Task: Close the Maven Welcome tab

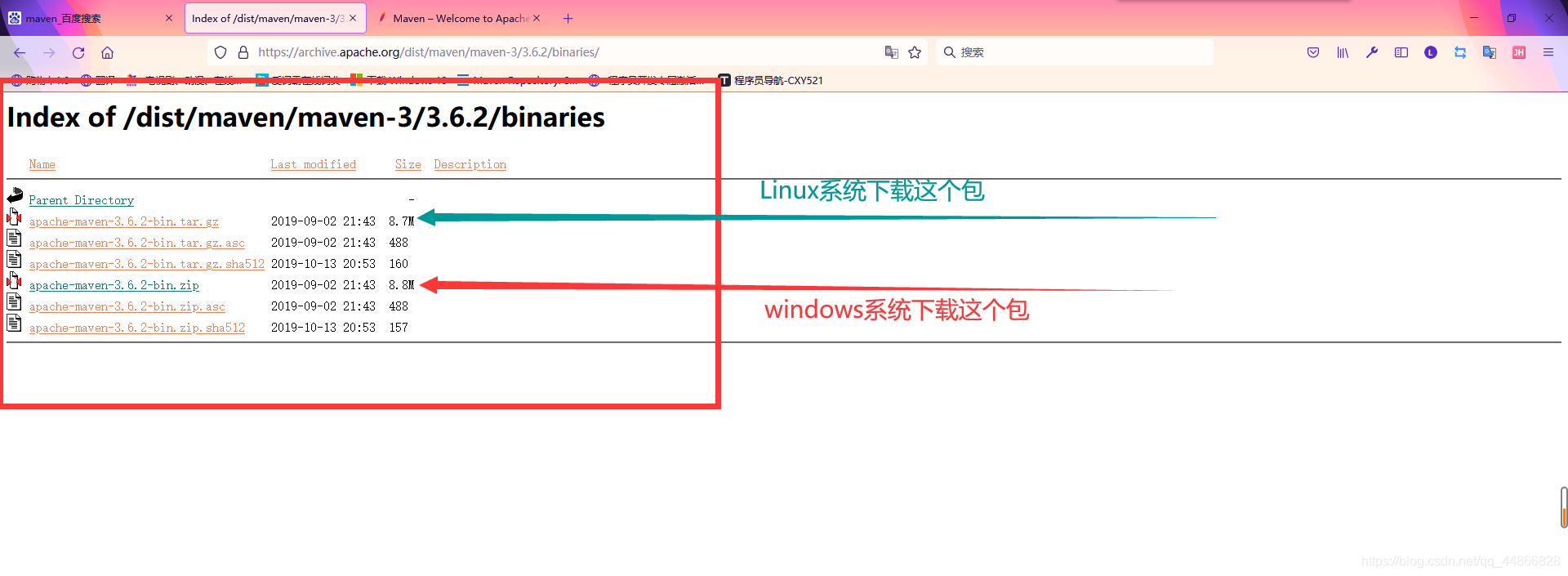Action: (537, 18)
